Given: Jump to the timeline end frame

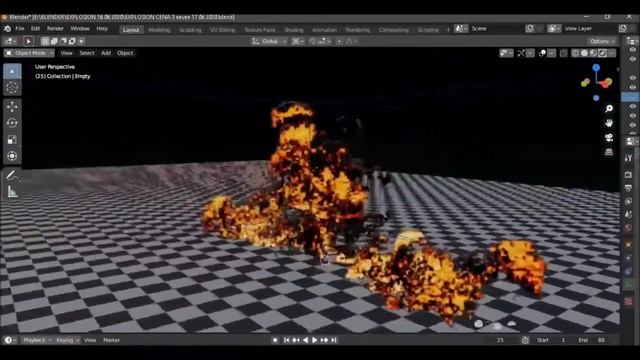Looking at the screenshot, I should (x=334, y=340).
